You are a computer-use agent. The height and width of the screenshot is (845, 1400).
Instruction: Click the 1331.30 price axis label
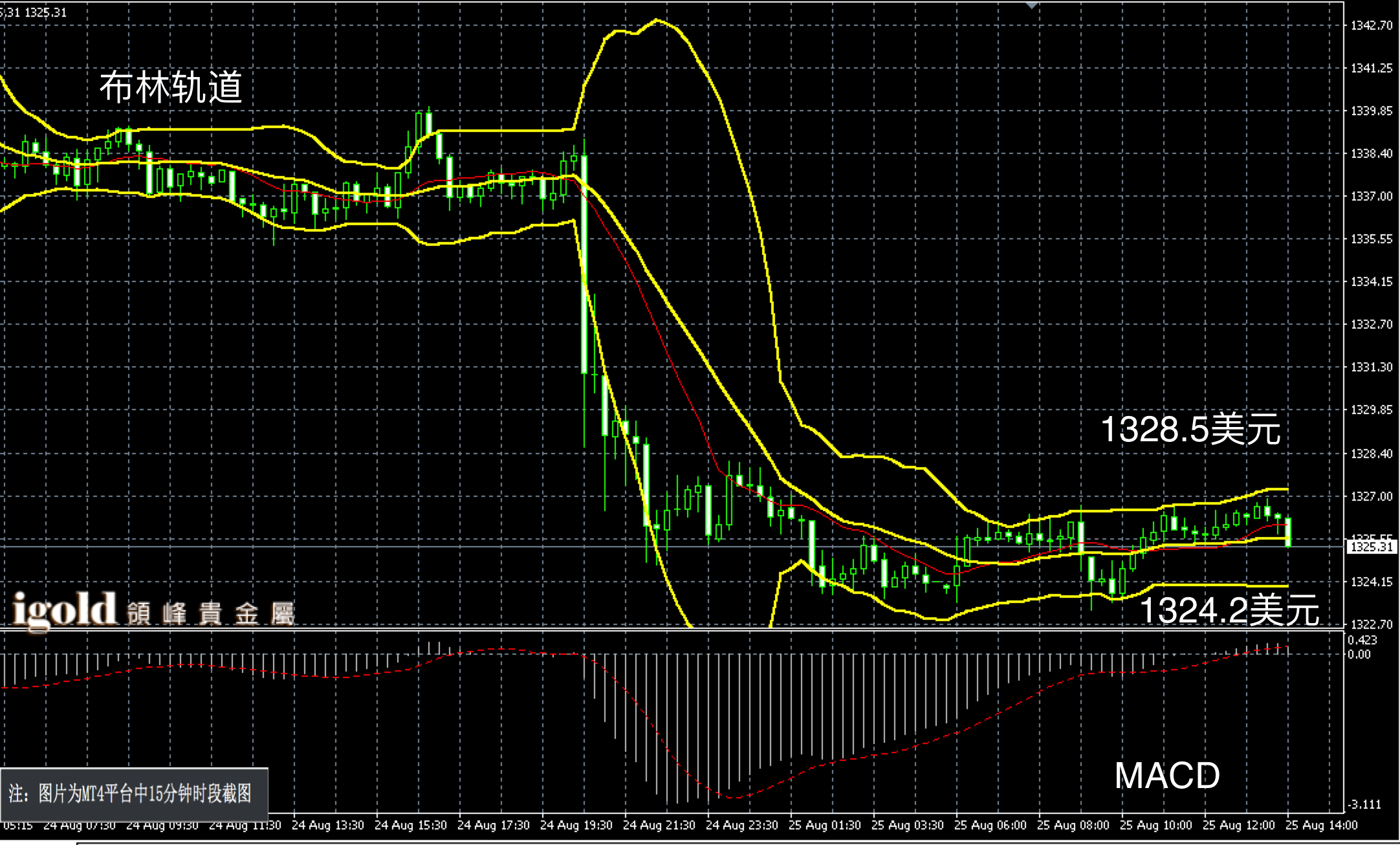1372,367
